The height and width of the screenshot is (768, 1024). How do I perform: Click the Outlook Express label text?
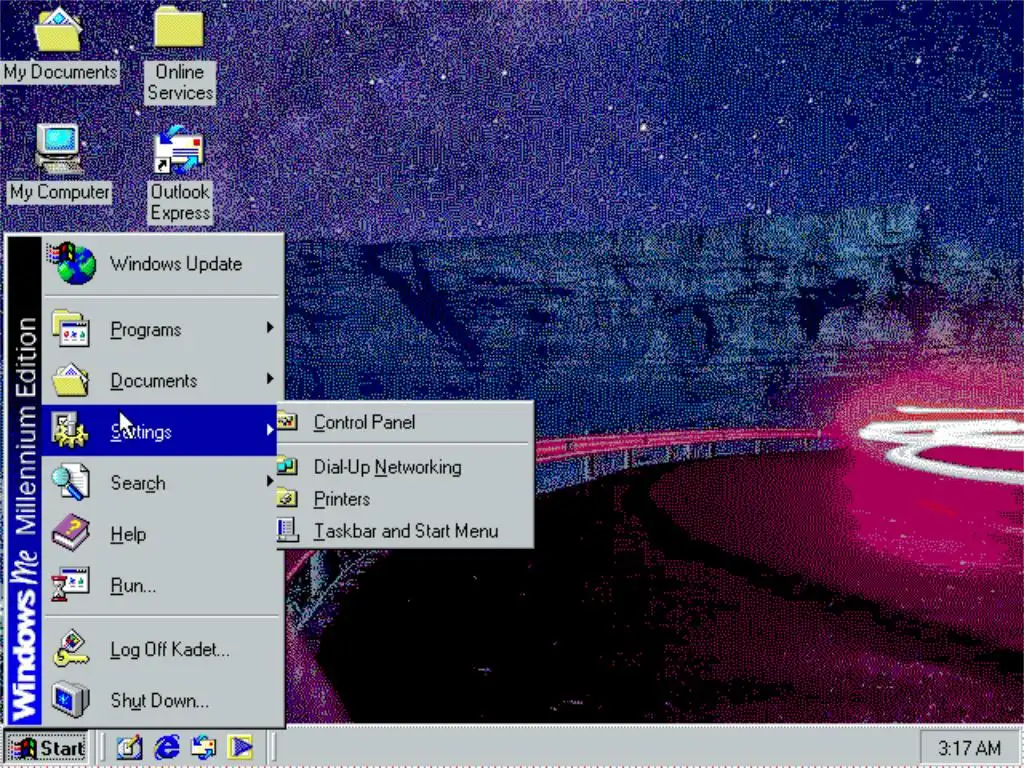(180, 202)
